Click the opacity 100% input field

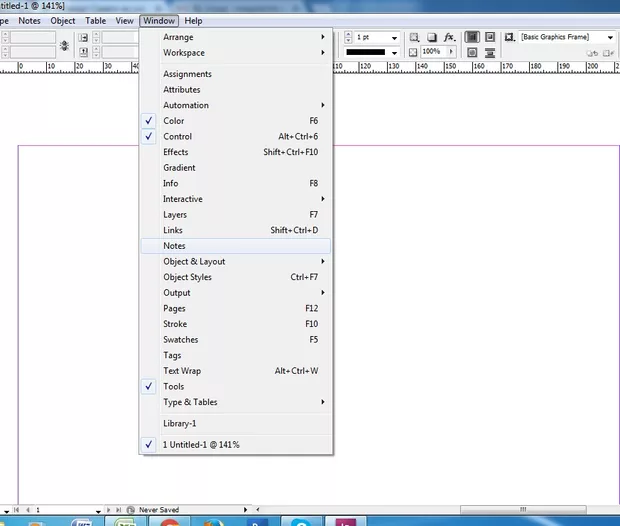coord(432,51)
